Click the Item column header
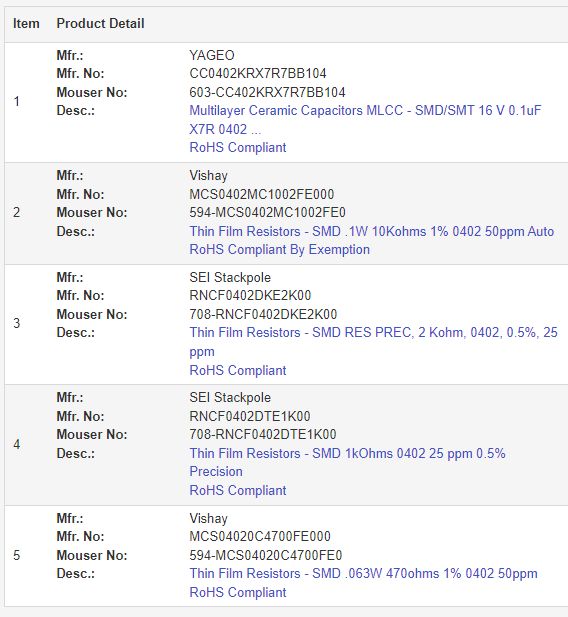 [x=26, y=24]
